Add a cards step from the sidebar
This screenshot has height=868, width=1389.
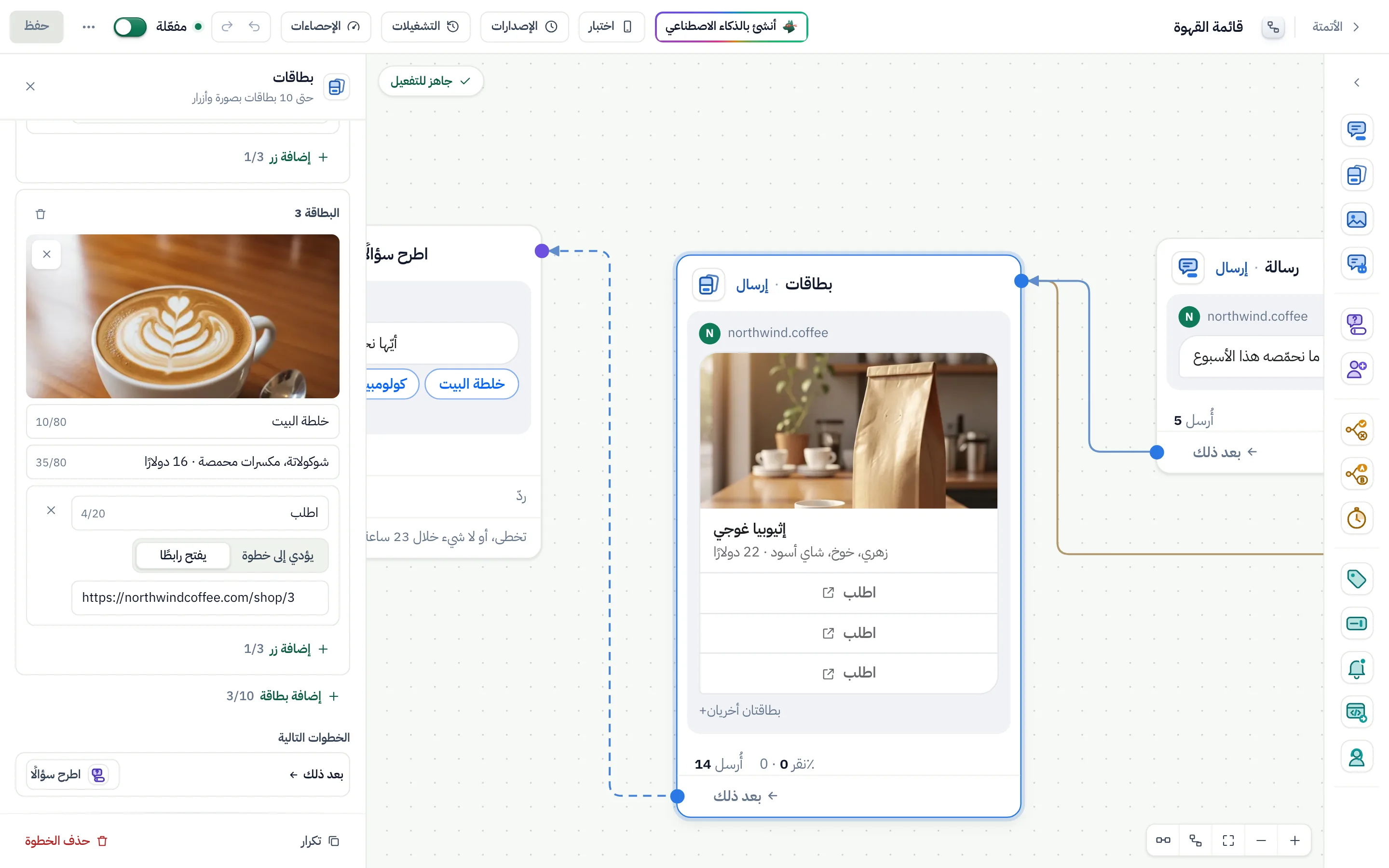[x=1356, y=175]
